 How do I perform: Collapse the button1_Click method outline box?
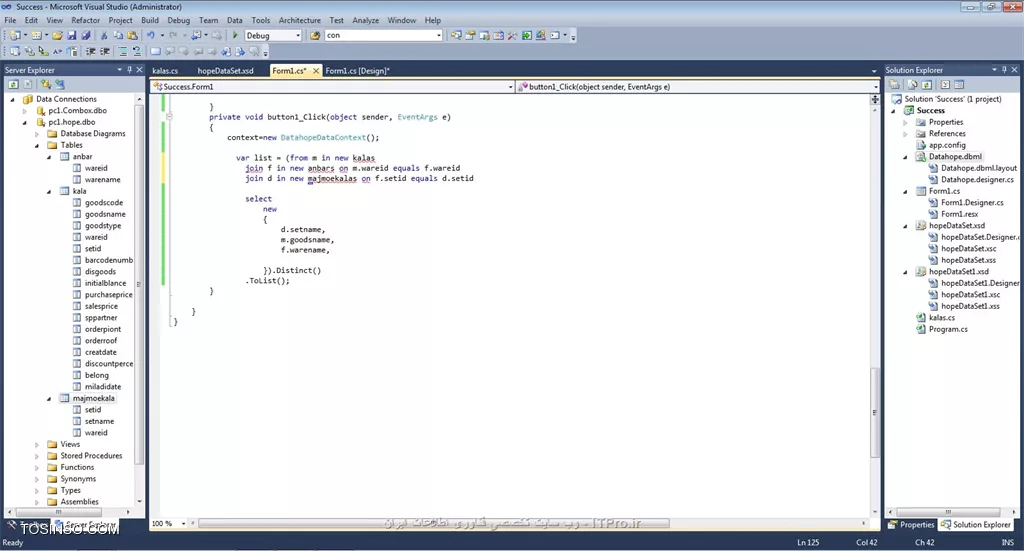(169, 117)
